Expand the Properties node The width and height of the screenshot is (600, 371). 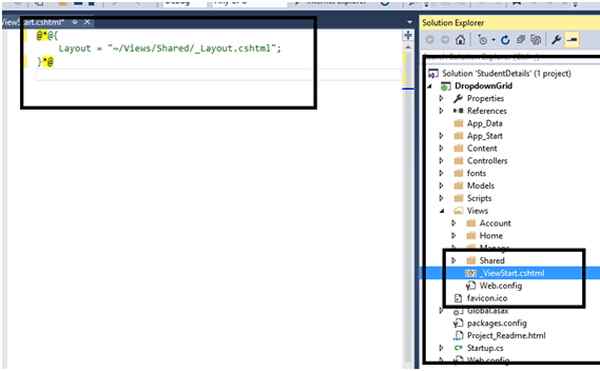[441, 99]
